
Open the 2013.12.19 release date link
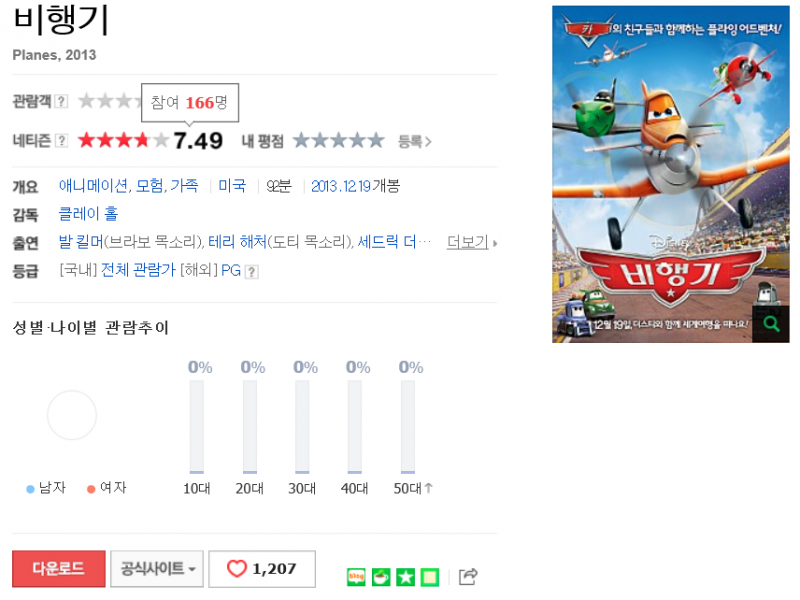pos(341,186)
